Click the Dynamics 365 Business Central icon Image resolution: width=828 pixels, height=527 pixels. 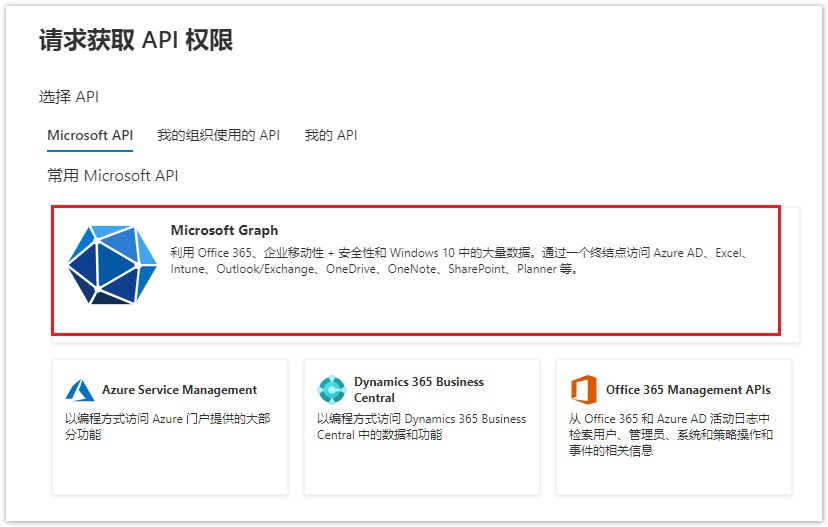click(332, 390)
